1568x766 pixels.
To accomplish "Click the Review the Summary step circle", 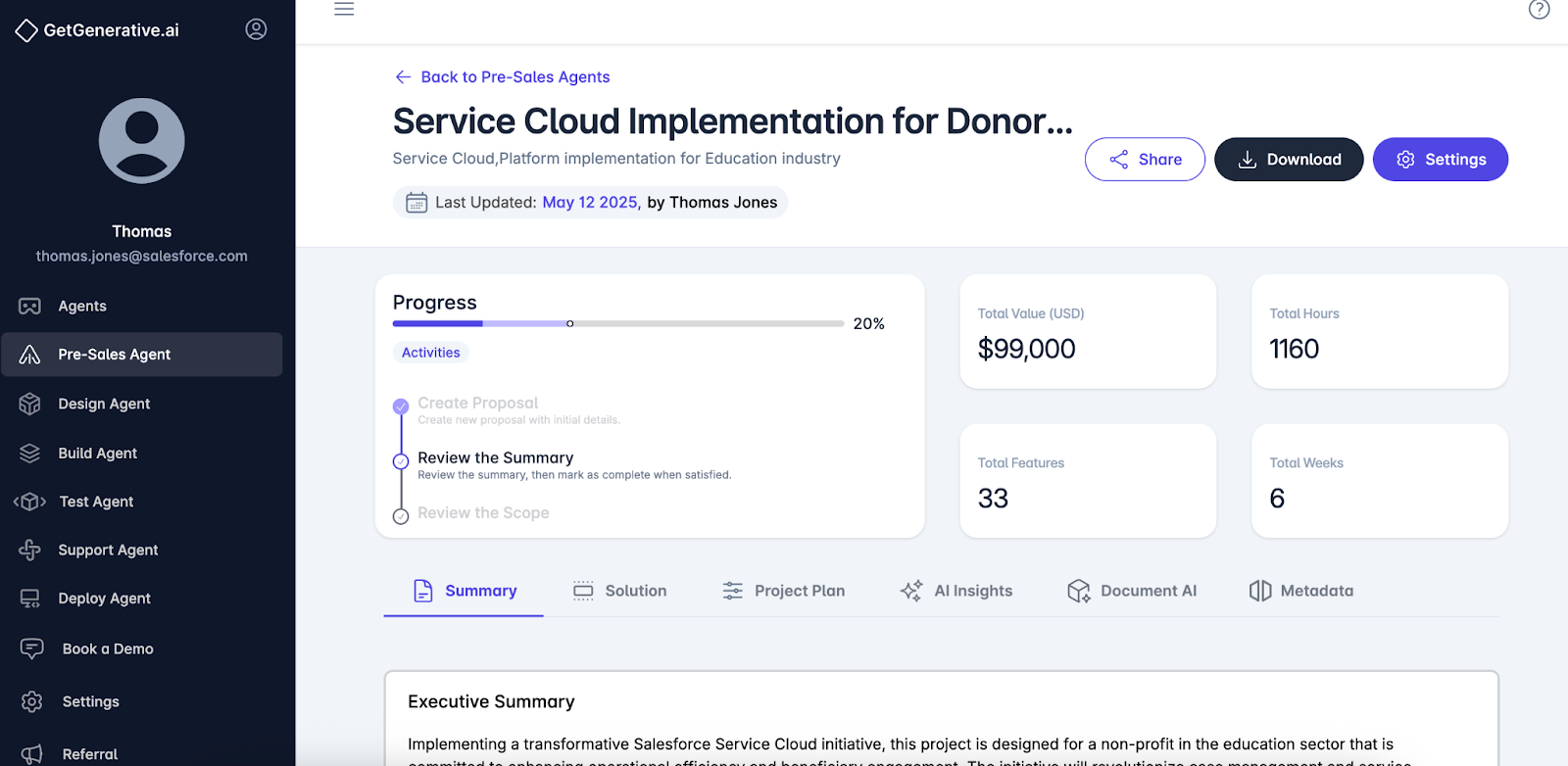I will (401, 461).
